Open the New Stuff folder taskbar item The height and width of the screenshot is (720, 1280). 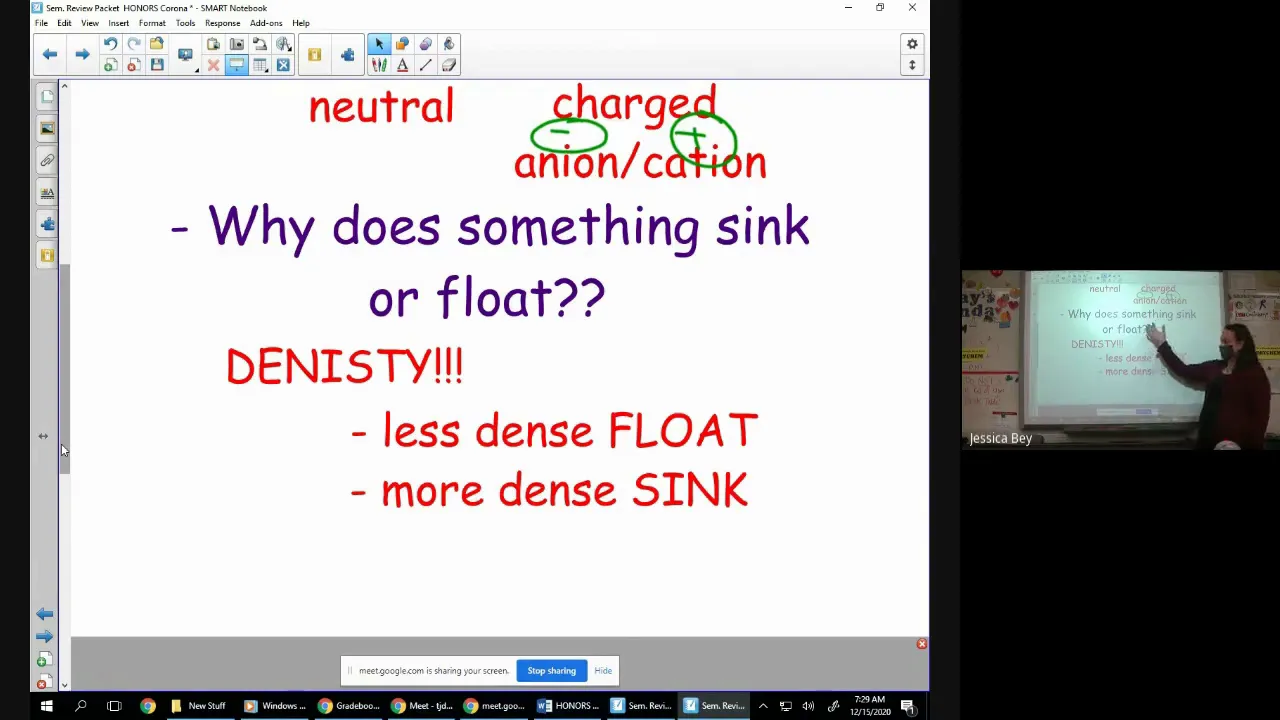click(x=198, y=706)
